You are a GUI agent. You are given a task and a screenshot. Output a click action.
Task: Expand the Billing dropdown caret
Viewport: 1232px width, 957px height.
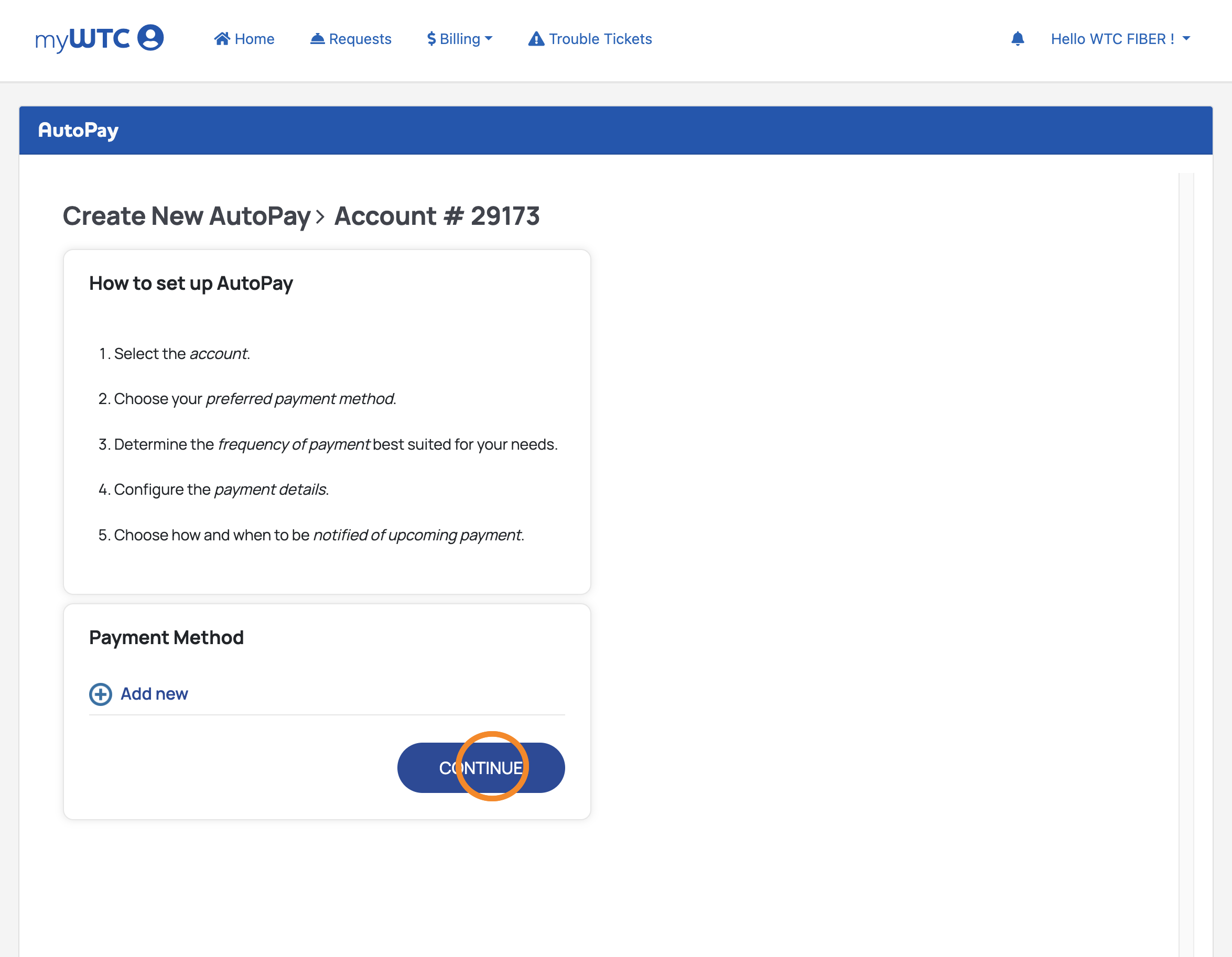[489, 38]
